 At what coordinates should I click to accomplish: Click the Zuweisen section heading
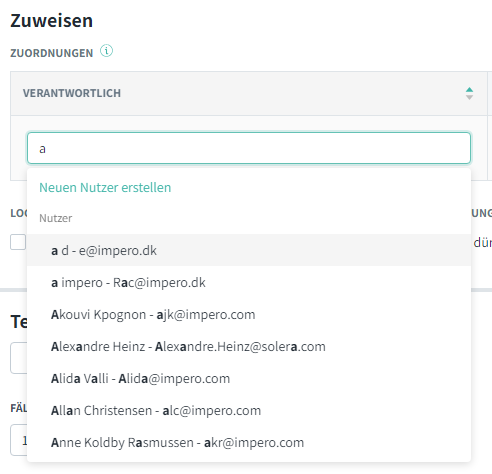(x=52, y=21)
